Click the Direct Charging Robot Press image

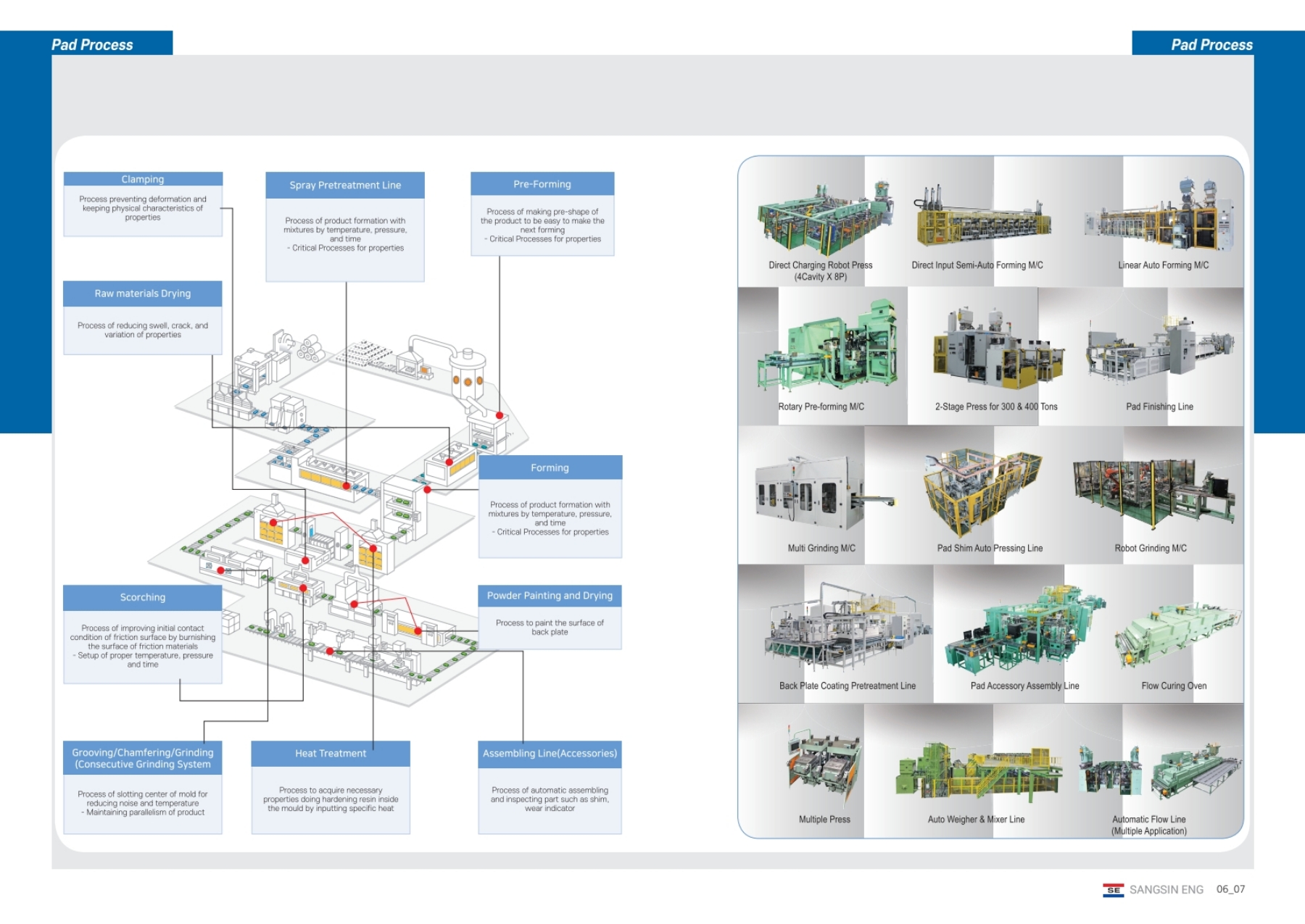click(823, 217)
